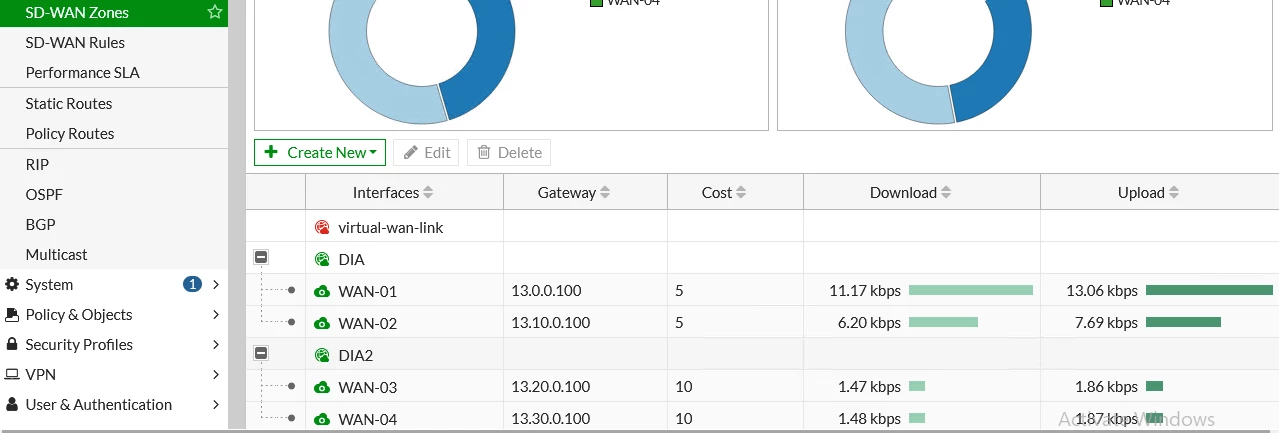Click the Security Profiles lock icon

[12, 345]
